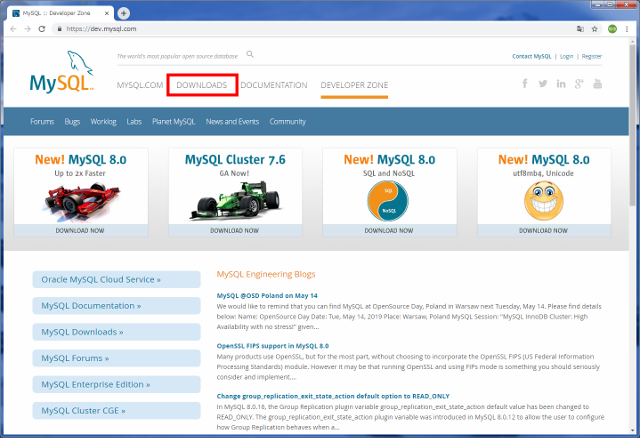Click the search magnifier icon
This screenshot has width=640, height=438.
[250, 55]
